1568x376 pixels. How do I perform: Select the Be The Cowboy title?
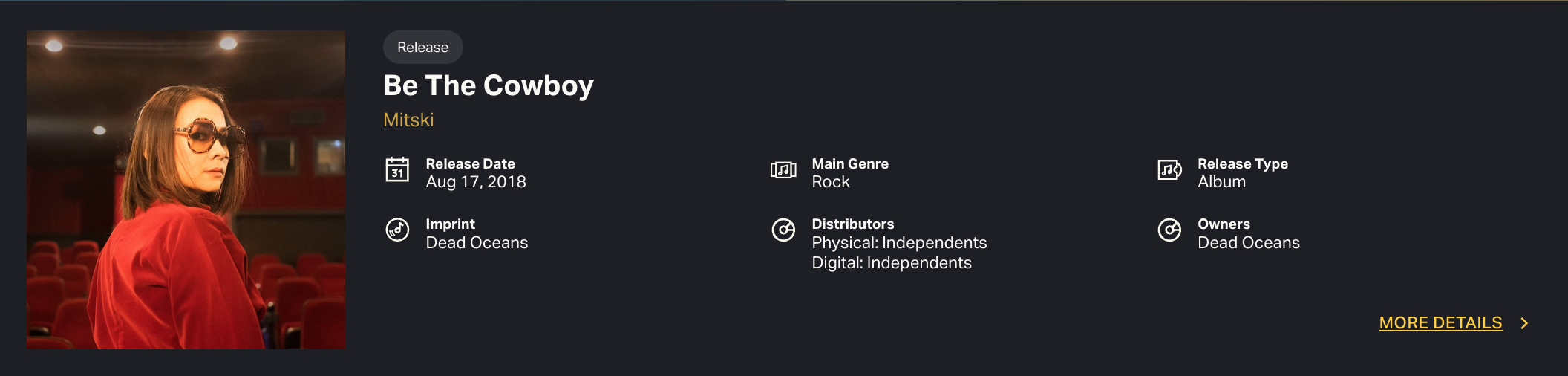point(489,85)
